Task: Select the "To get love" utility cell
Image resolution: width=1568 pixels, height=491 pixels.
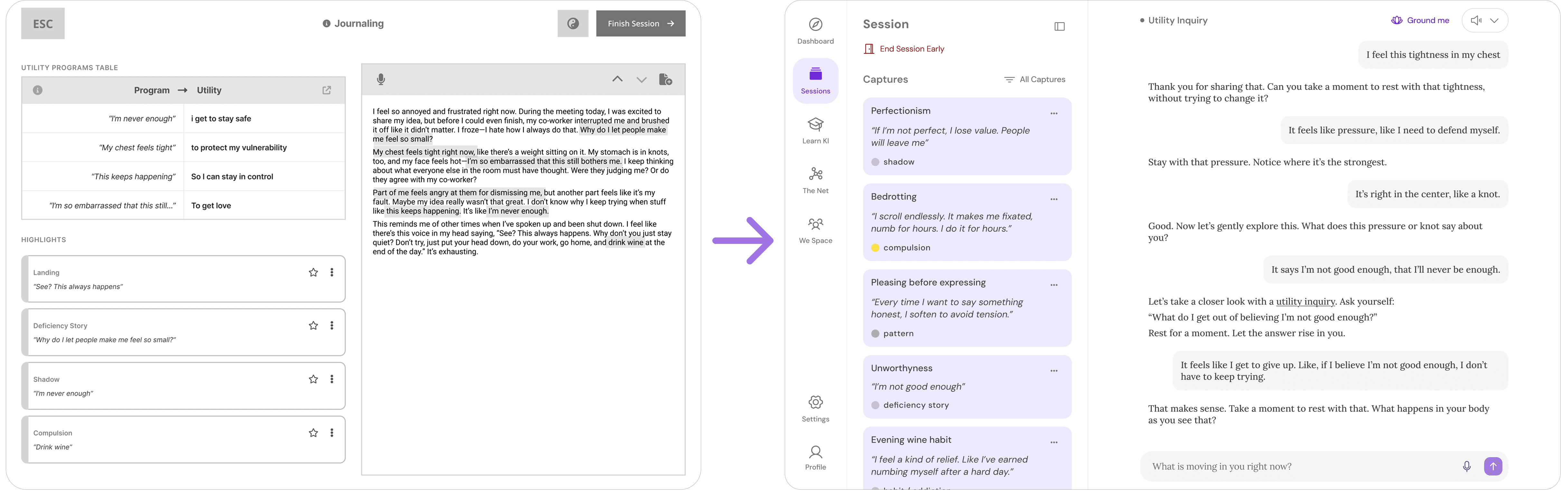Action: coord(264,206)
